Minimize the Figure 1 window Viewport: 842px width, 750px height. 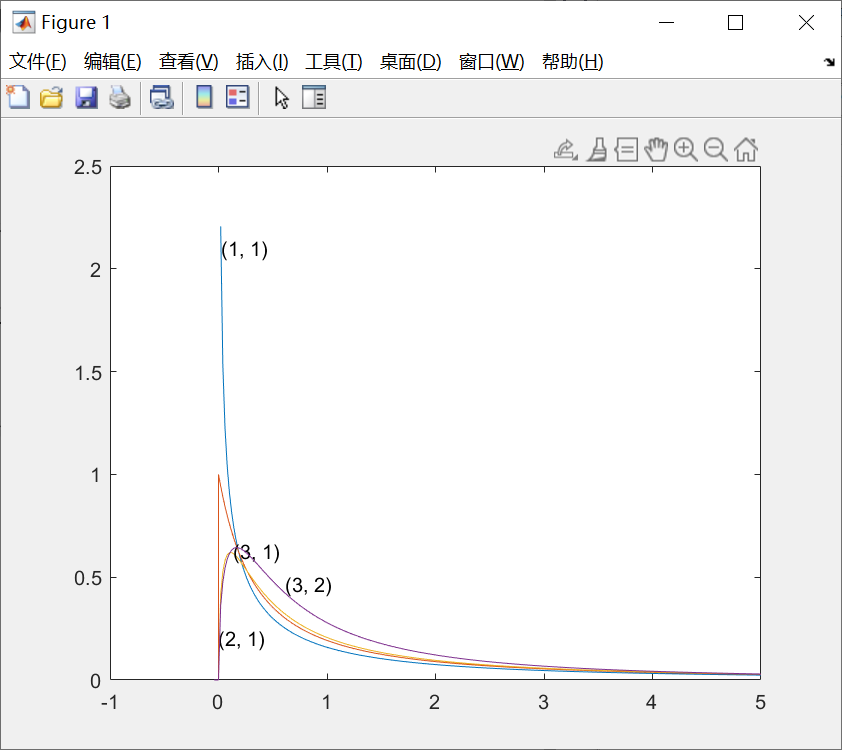(x=666, y=23)
